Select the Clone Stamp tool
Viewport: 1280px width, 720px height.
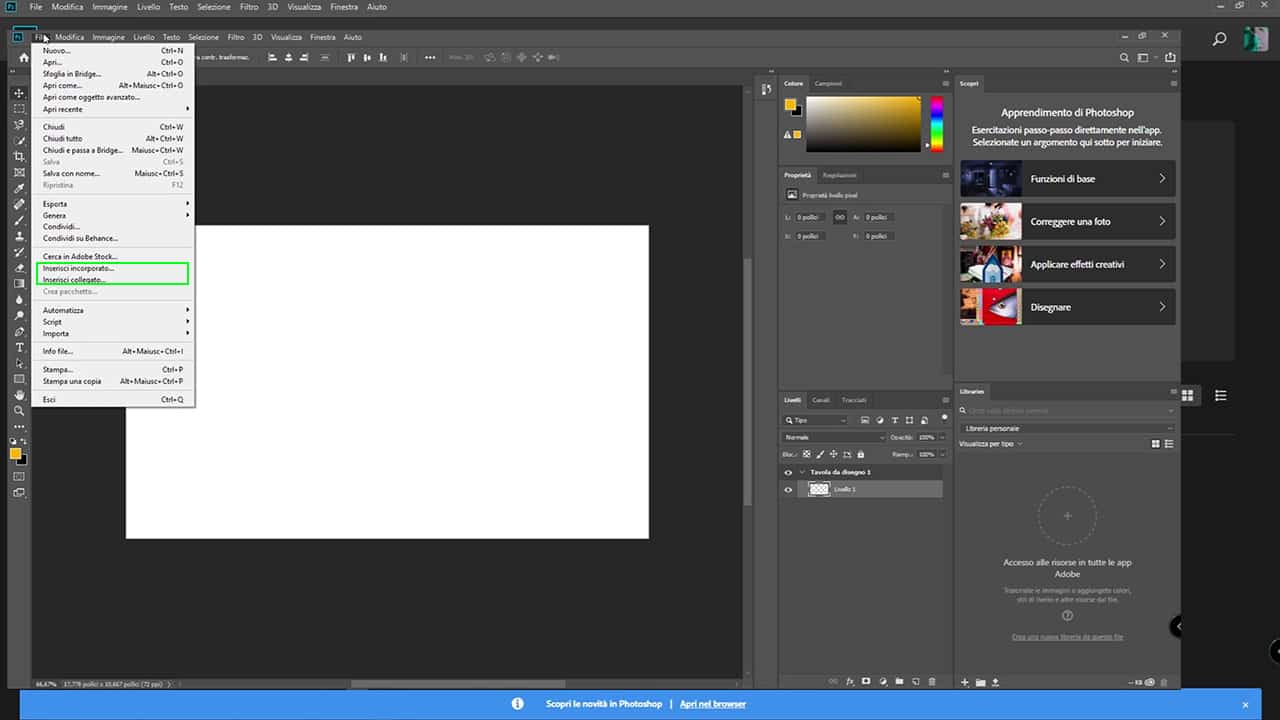tap(19, 236)
